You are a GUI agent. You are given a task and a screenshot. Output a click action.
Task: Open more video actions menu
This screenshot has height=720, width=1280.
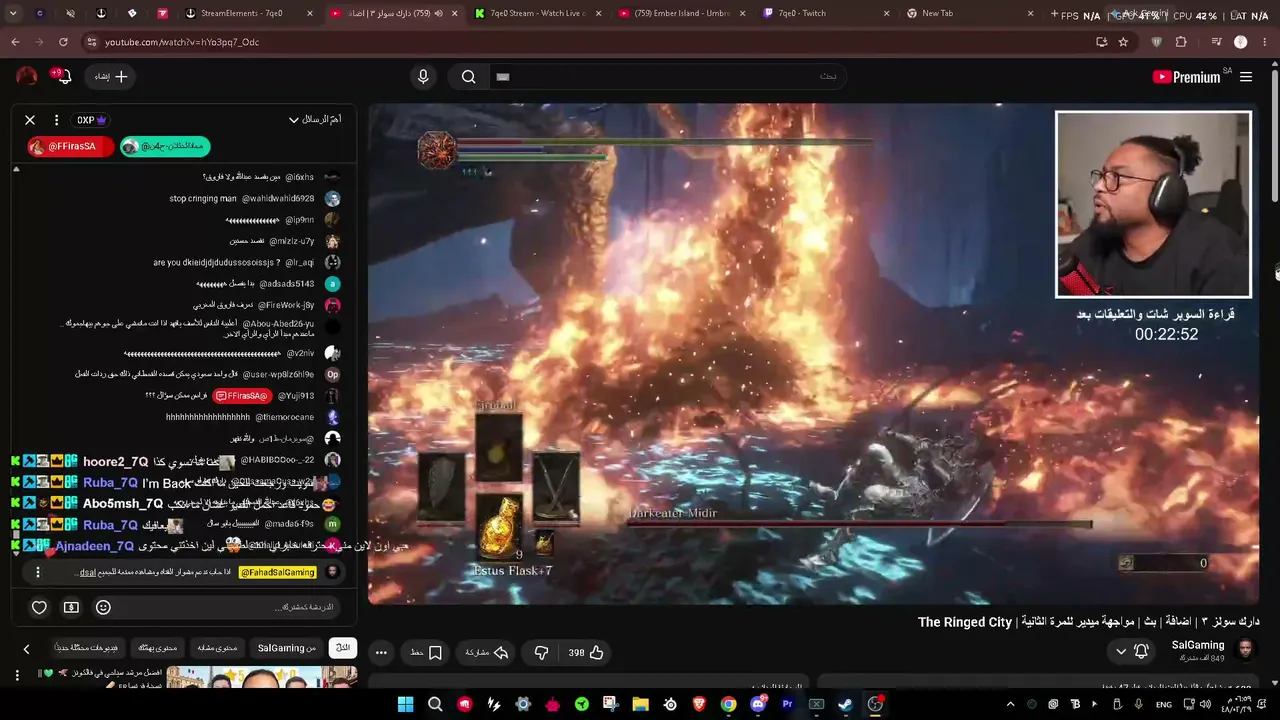pyautogui.click(x=381, y=653)
